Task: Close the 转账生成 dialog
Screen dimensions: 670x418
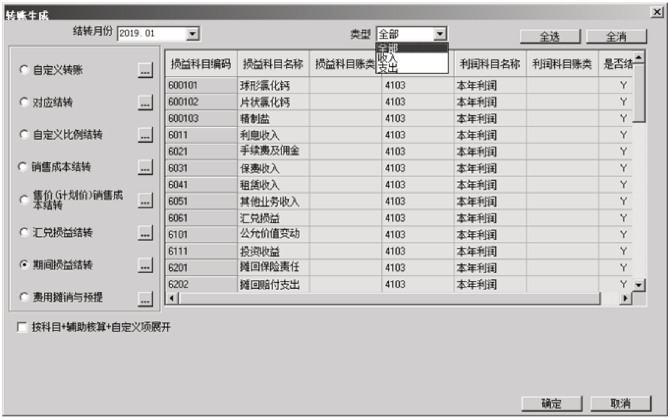Action: tap(657, 12)
